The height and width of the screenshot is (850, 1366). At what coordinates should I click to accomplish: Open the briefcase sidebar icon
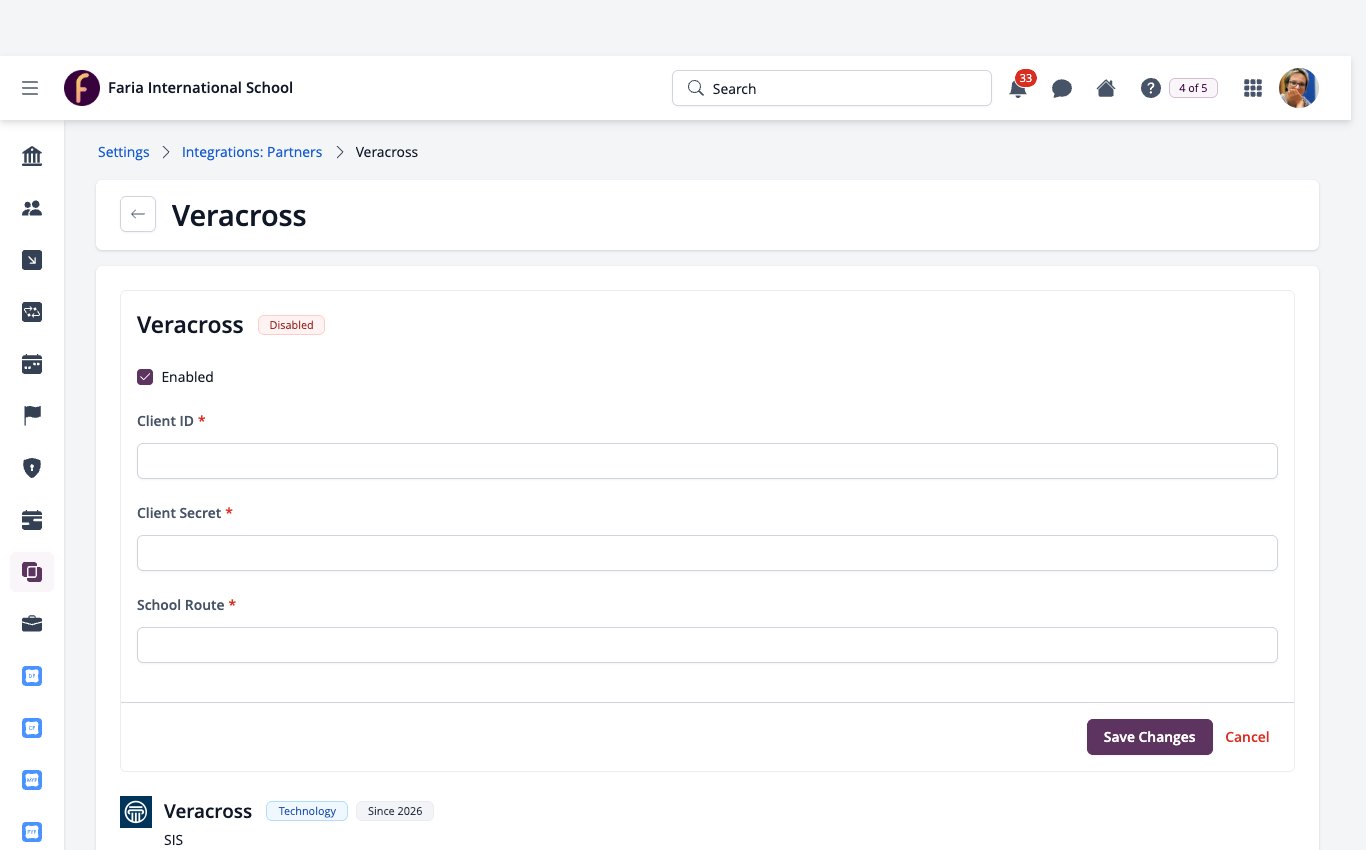[32, 624]
